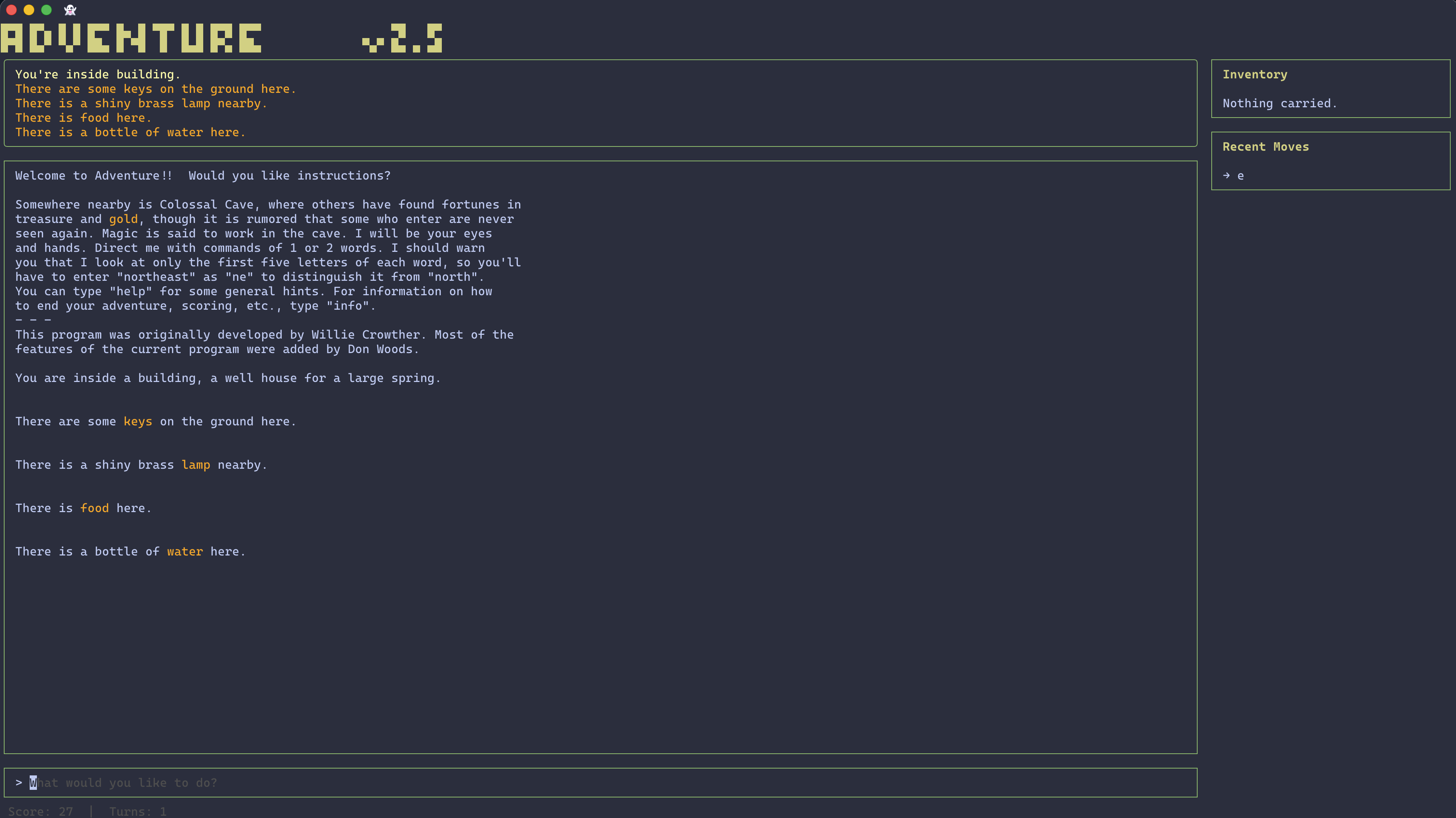Click the yellow minimize window button
This screenshot has width=1456, height=818.
29,10
